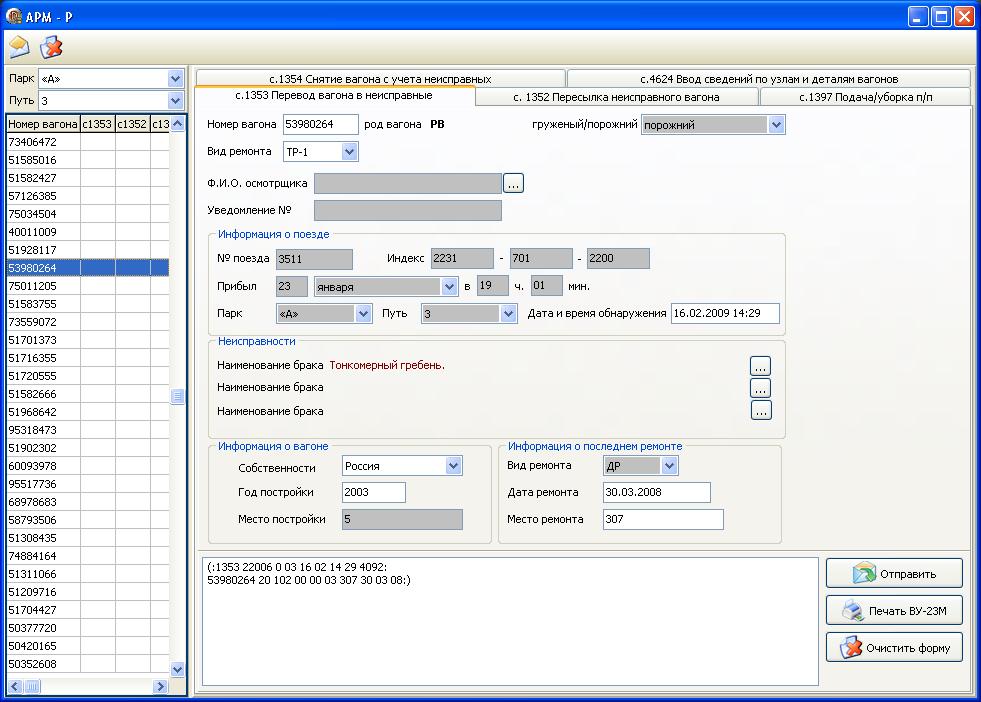981x702 pixels.
Task: Click the APM-P application icon in title bar
Action: point(14,16)
